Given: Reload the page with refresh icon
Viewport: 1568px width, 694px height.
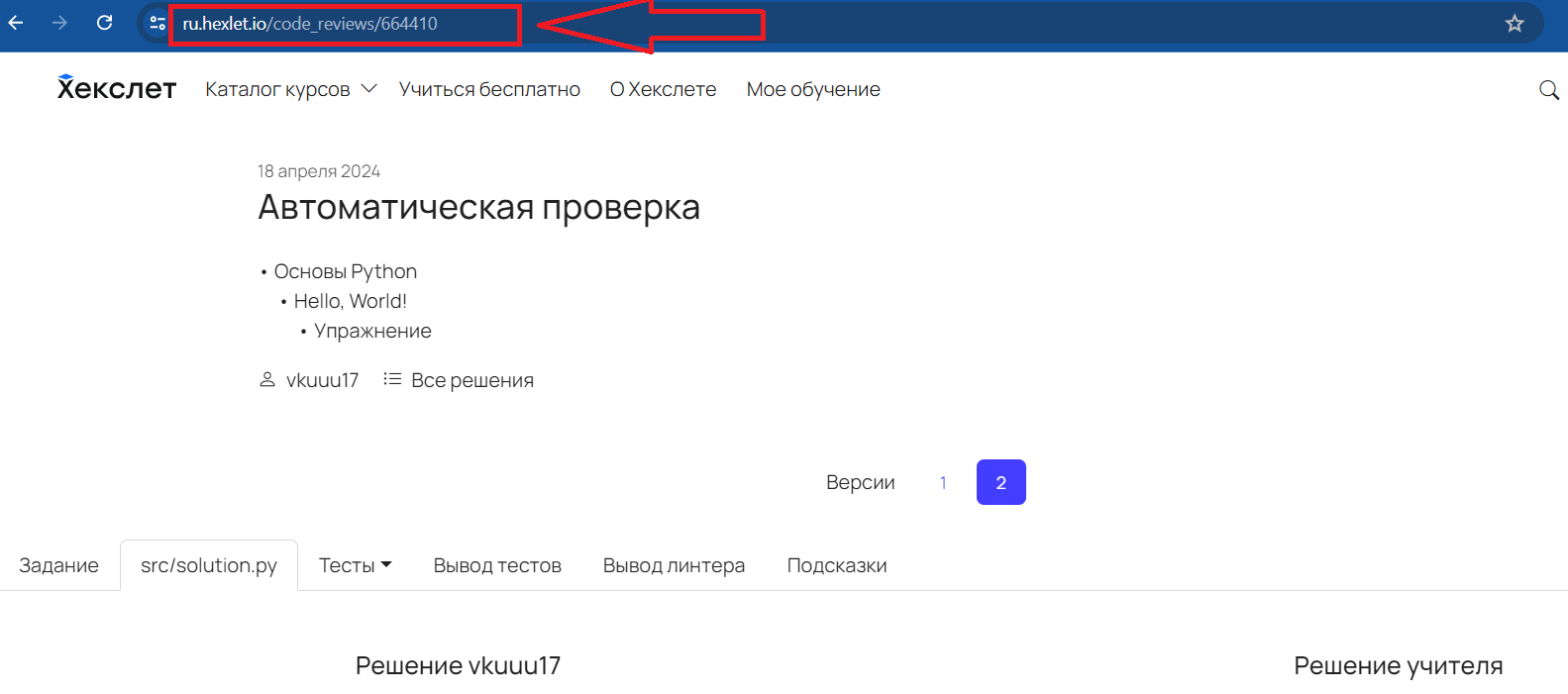Looking at the screenshot, I should click(104, 23).
